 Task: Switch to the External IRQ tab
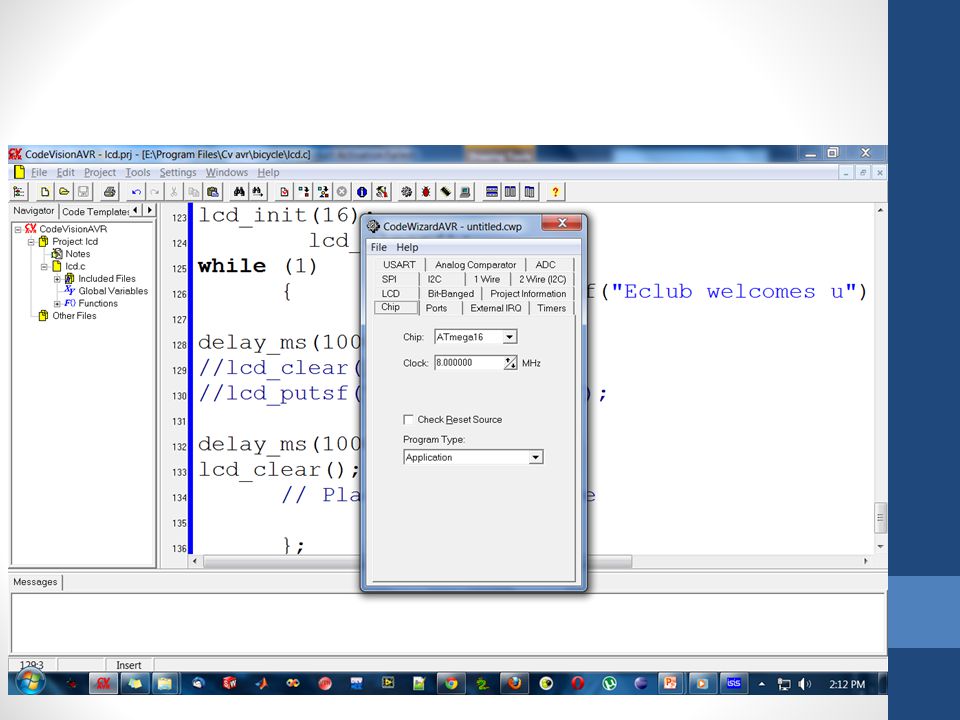click(495, 308)
